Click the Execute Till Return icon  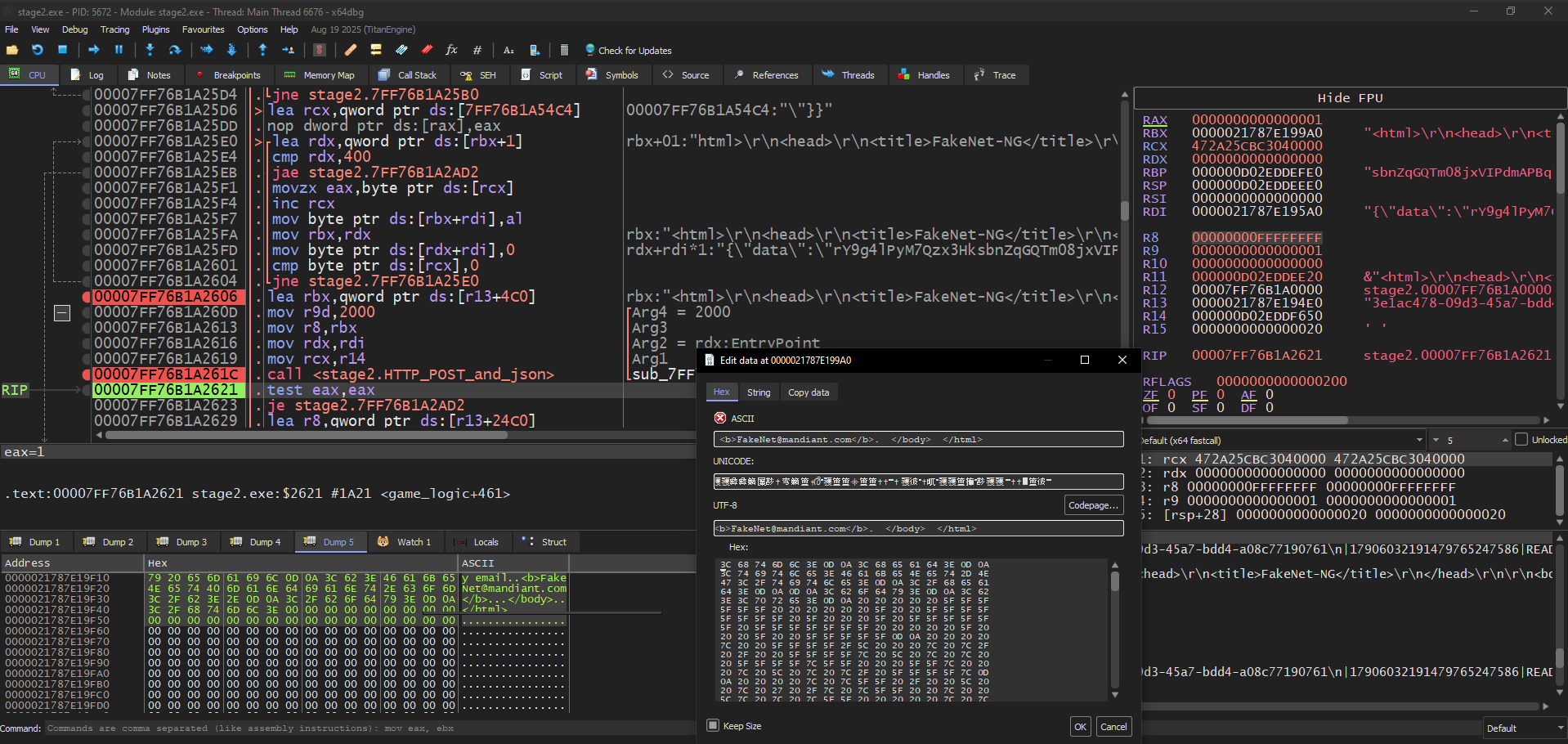point(263,50)
